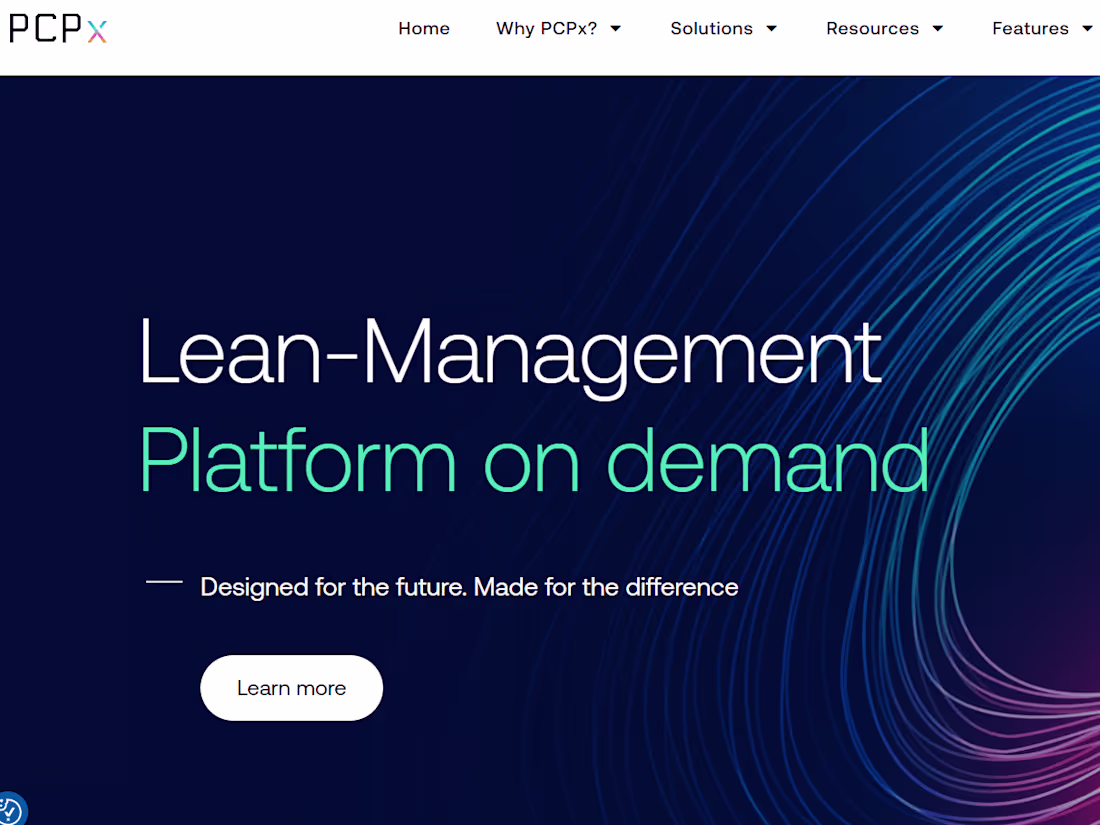Click the Learn more pill-shaped control
Image resolution: width=1100 pixels, height=825 pixels.
pyautogui.click(x=291, y=687)
